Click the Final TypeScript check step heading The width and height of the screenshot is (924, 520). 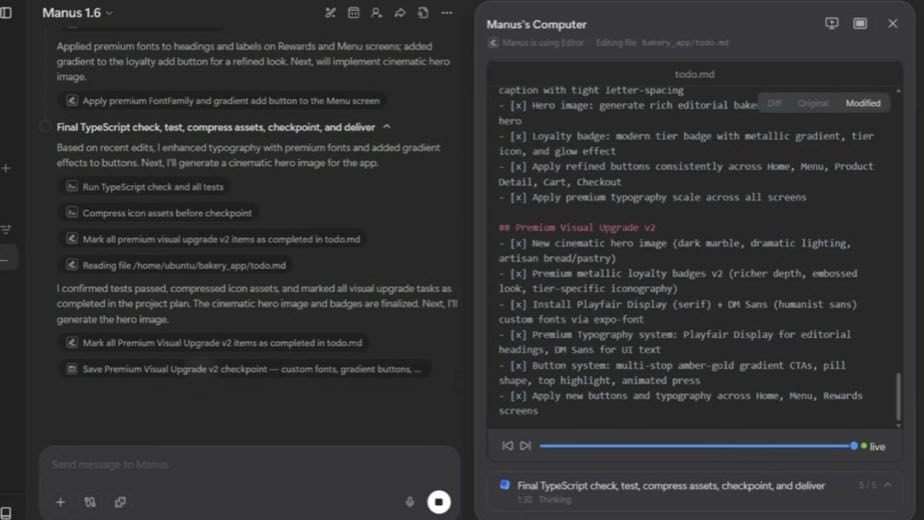pyautogui.click(x=216, y=127)
